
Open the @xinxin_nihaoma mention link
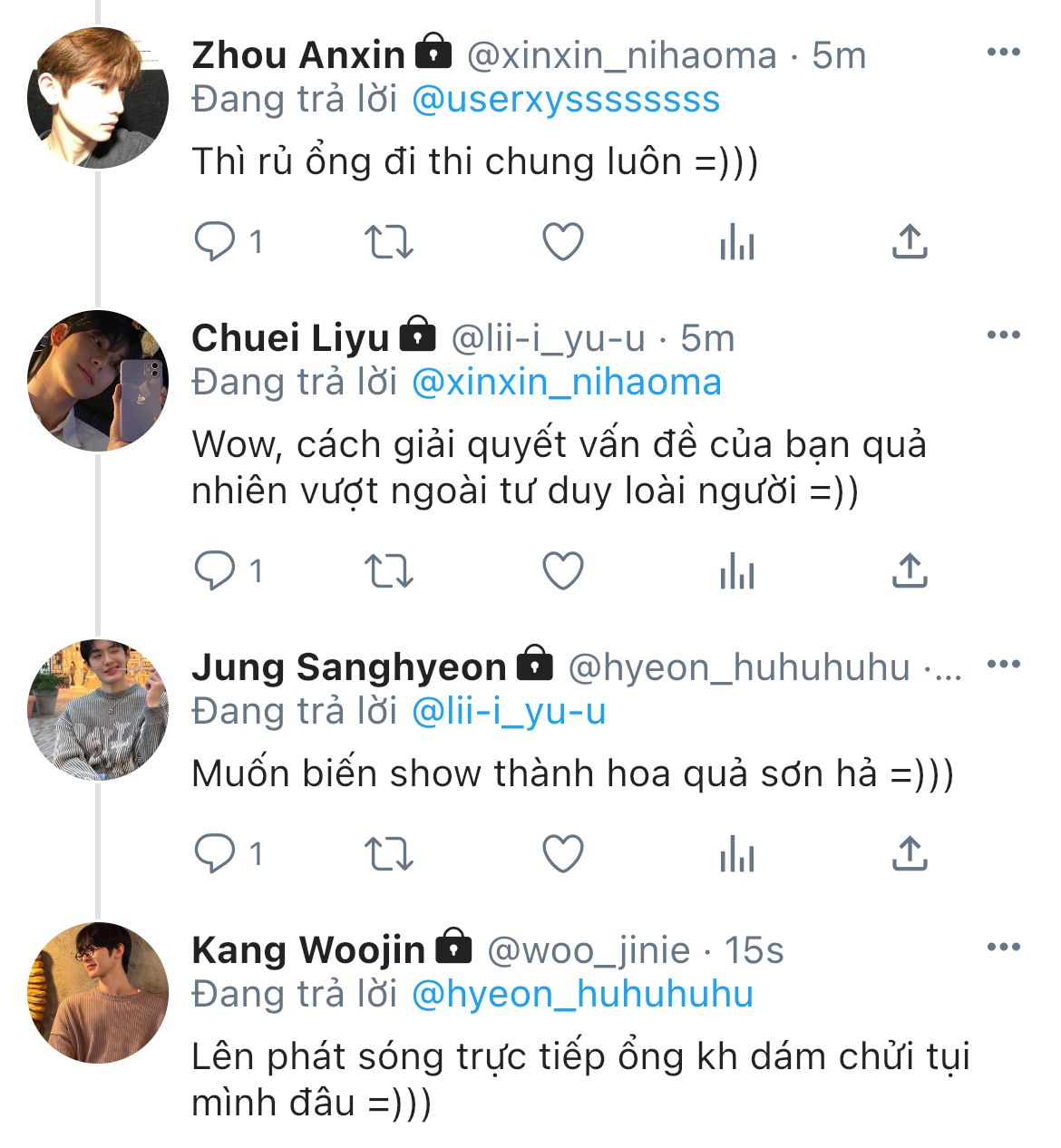[566, 383]
